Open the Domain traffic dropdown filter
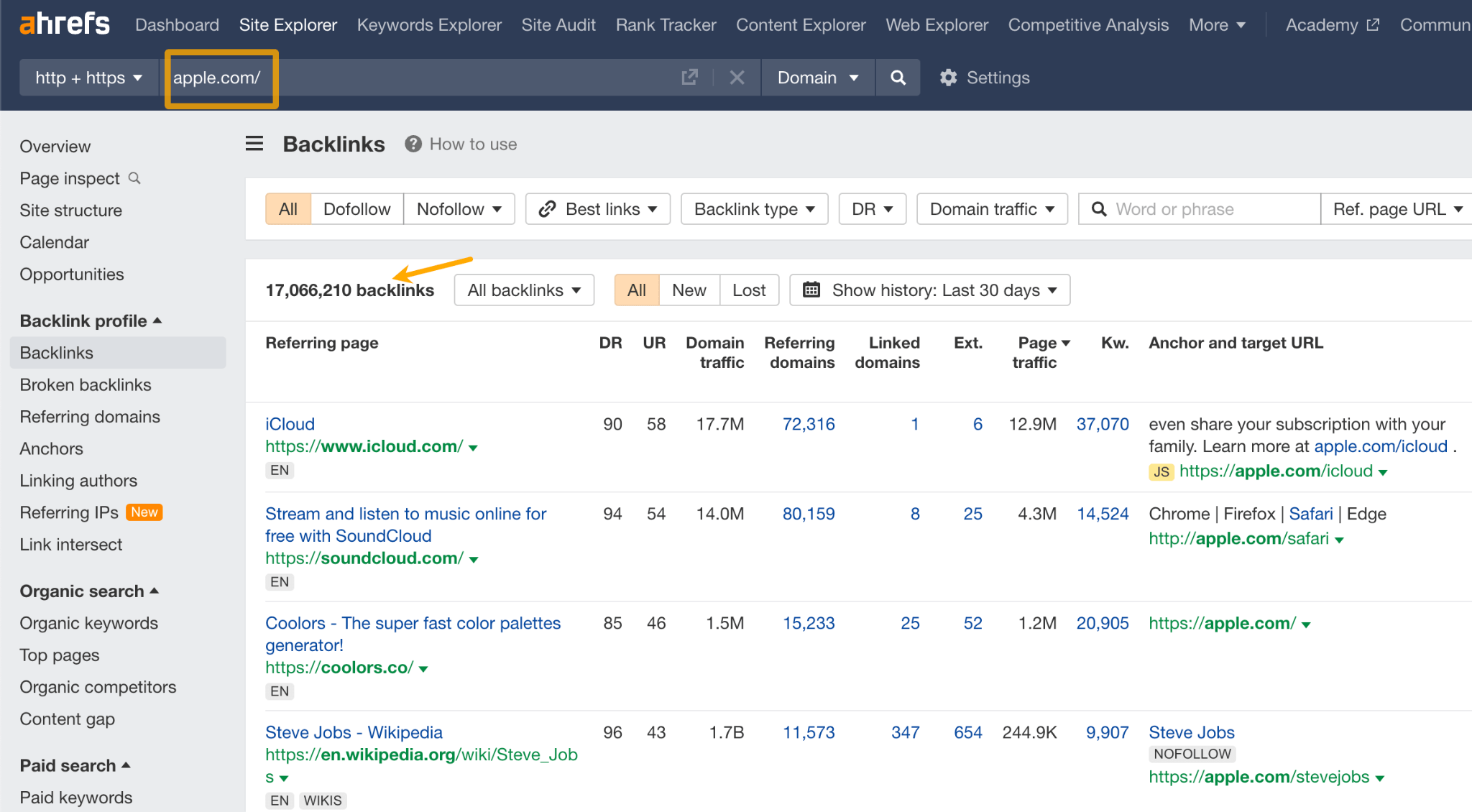The image size is (1472, 812). (x=990, y=209)
